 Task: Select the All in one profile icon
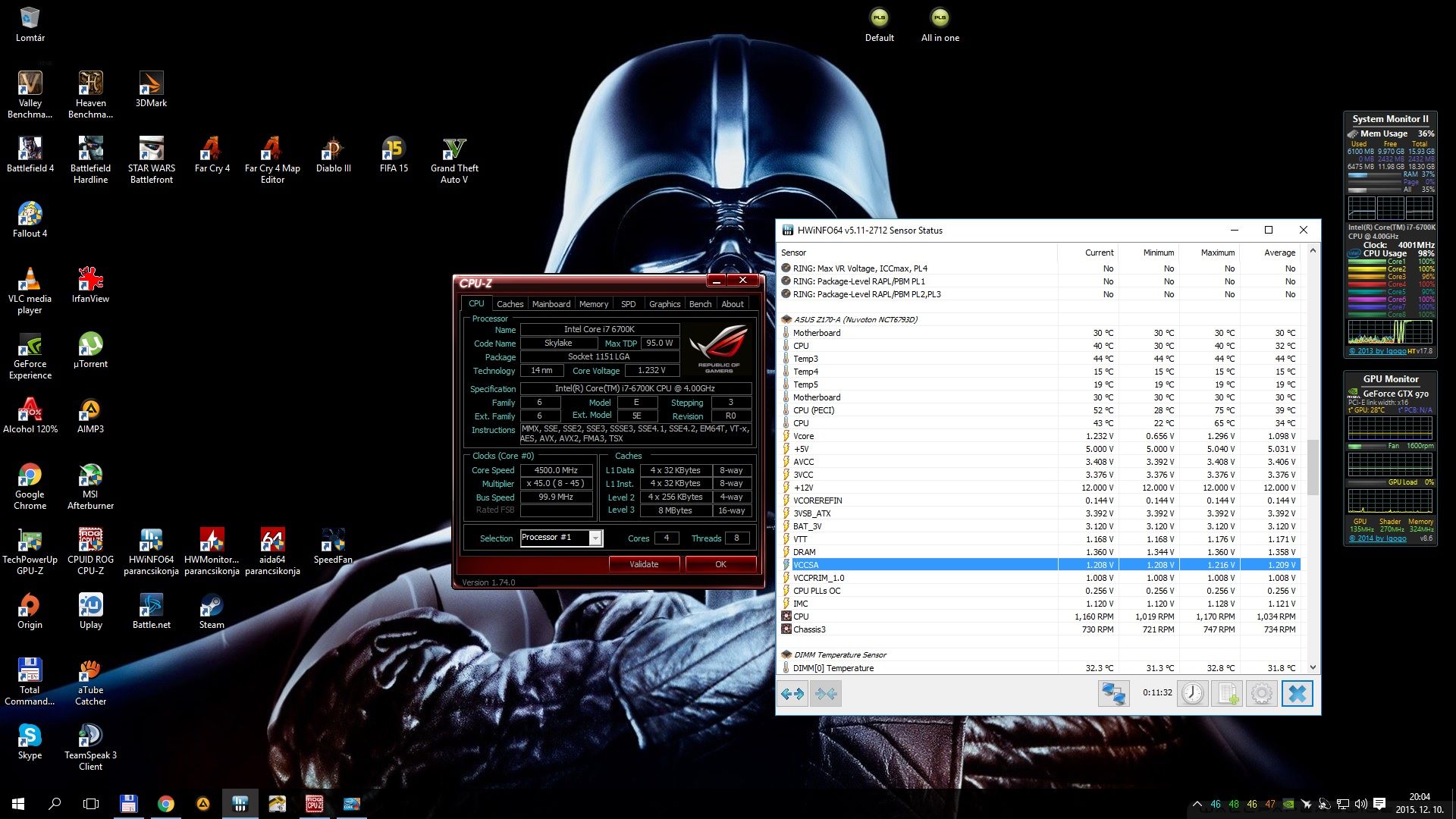click(x=940, y=24)
